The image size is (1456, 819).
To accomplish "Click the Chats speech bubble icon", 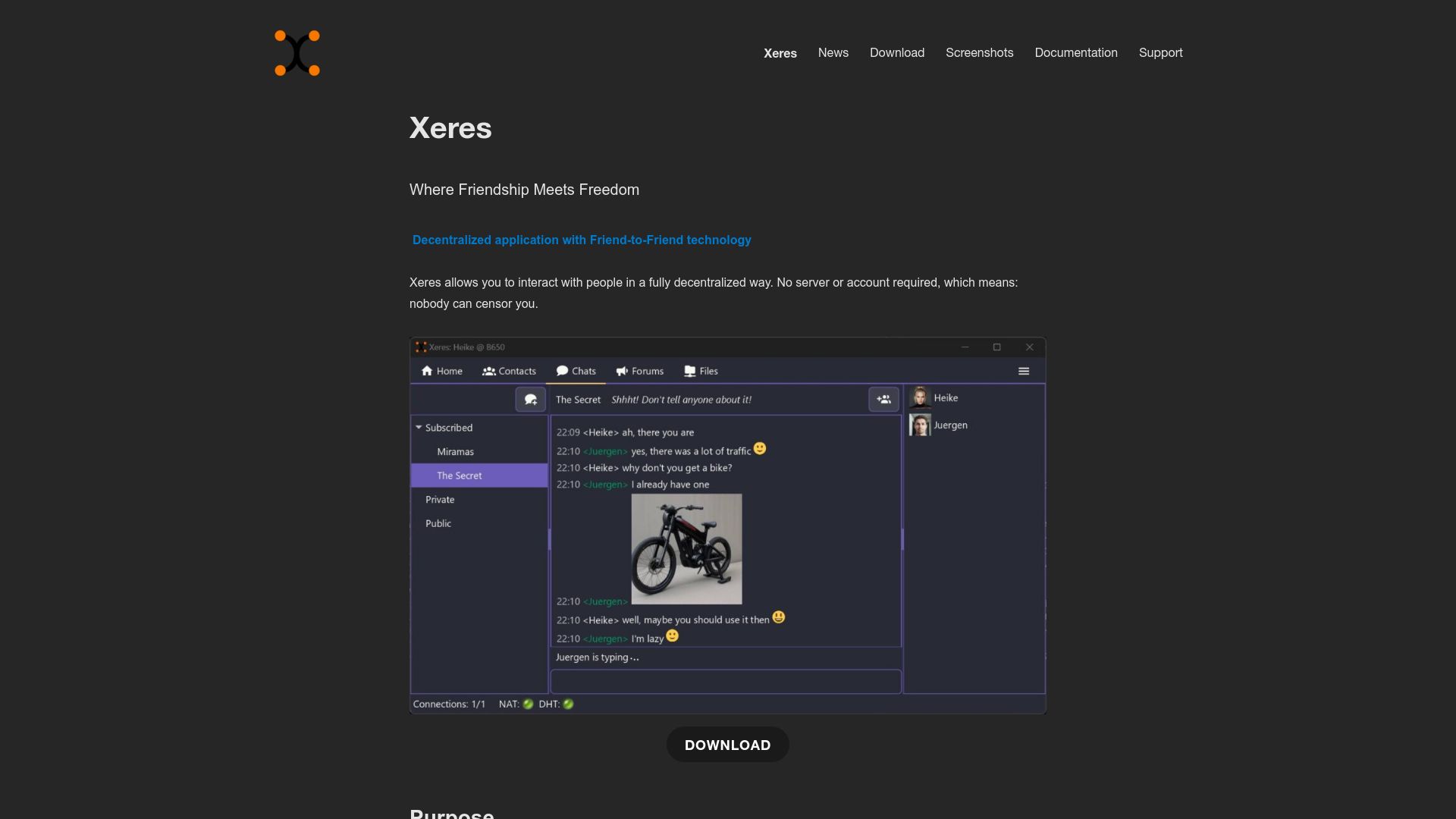I will [562, 371].
